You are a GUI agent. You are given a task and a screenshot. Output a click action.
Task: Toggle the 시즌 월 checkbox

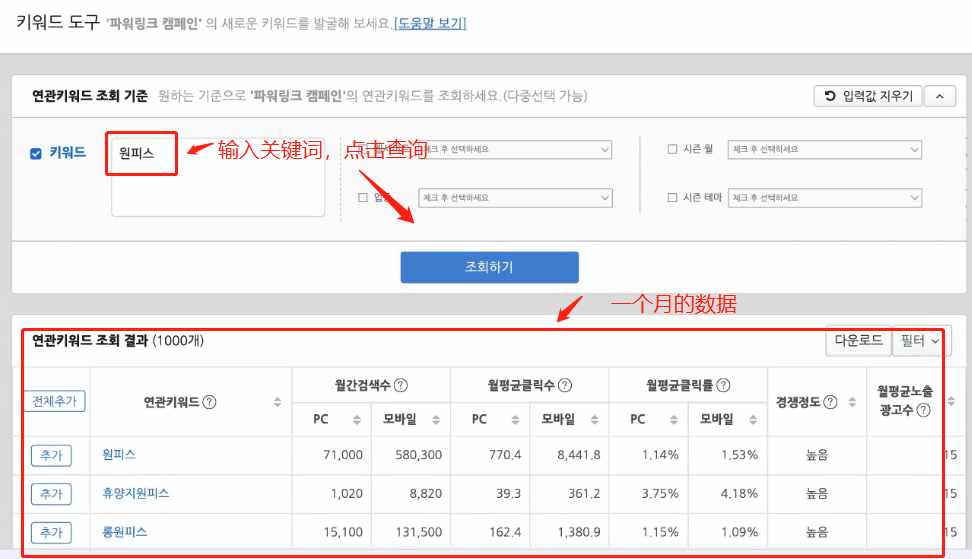[x=672, y=149]
